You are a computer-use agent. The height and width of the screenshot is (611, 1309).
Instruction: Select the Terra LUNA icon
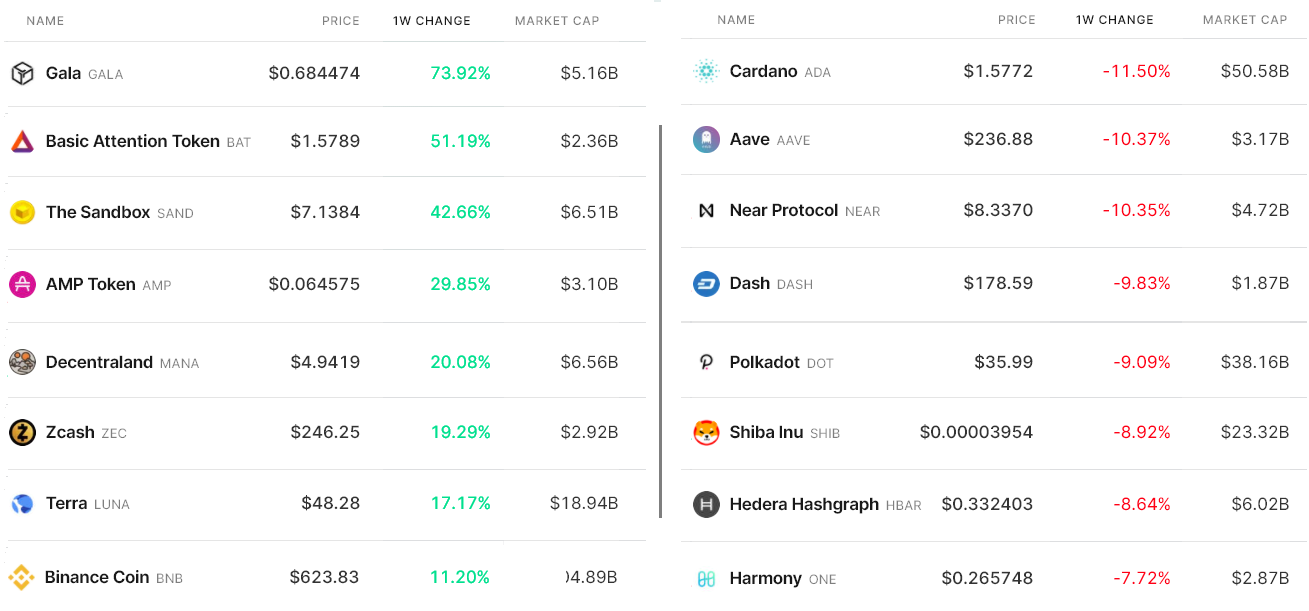coord(22,503)
